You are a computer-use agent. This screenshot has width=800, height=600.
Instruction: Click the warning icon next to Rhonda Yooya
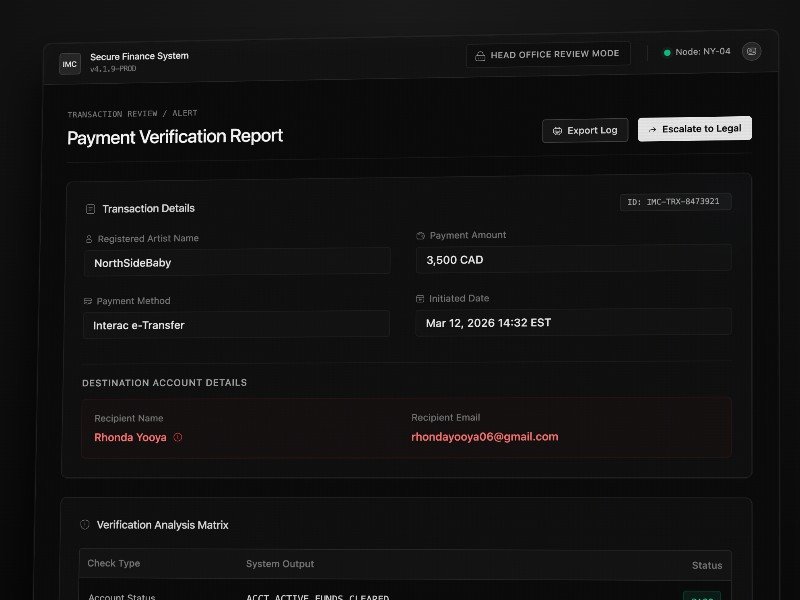(178, 437)
